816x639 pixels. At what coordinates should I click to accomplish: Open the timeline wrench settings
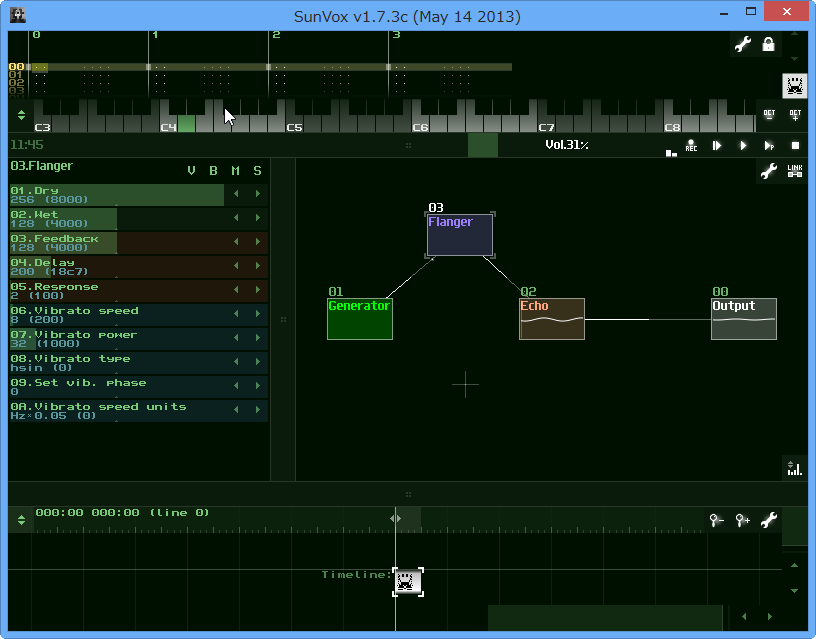[x=769, y=520]
